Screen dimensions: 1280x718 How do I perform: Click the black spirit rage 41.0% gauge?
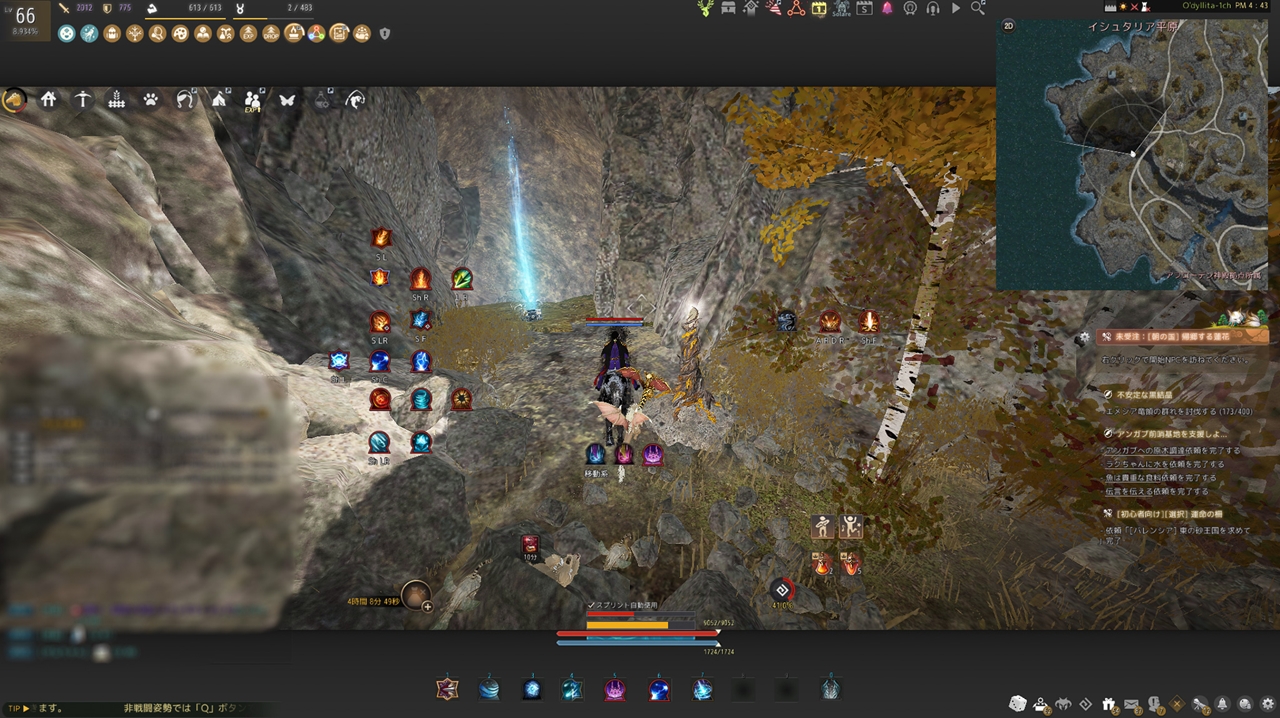[x=782, y=591]
